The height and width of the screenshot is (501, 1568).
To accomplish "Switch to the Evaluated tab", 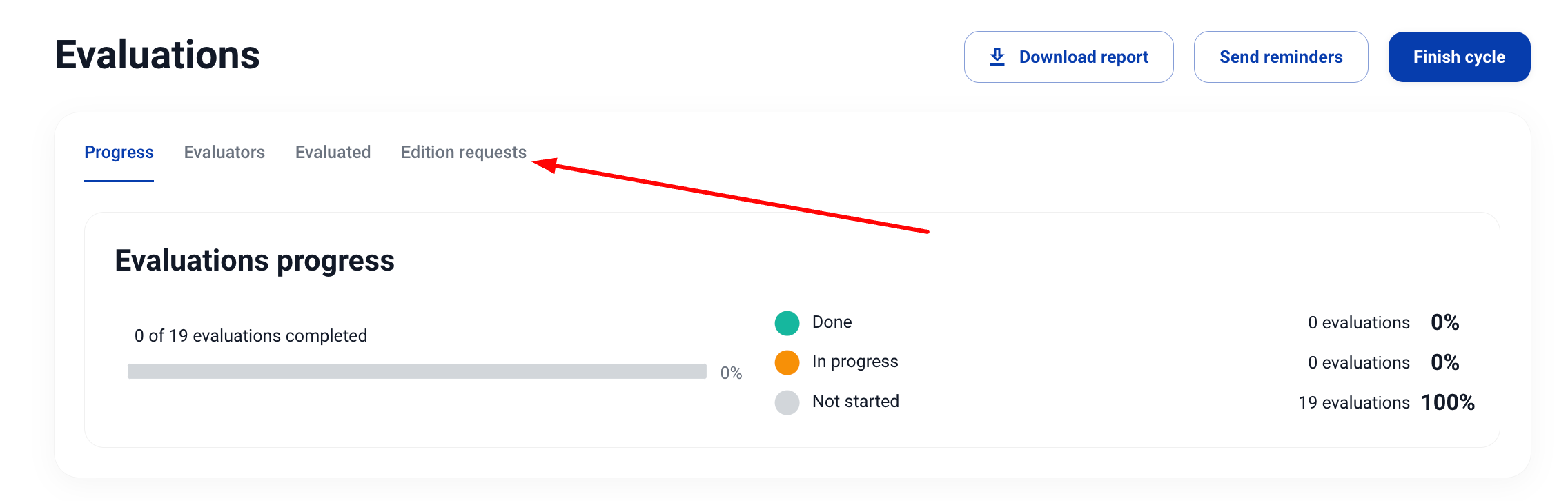I will 333,153.
